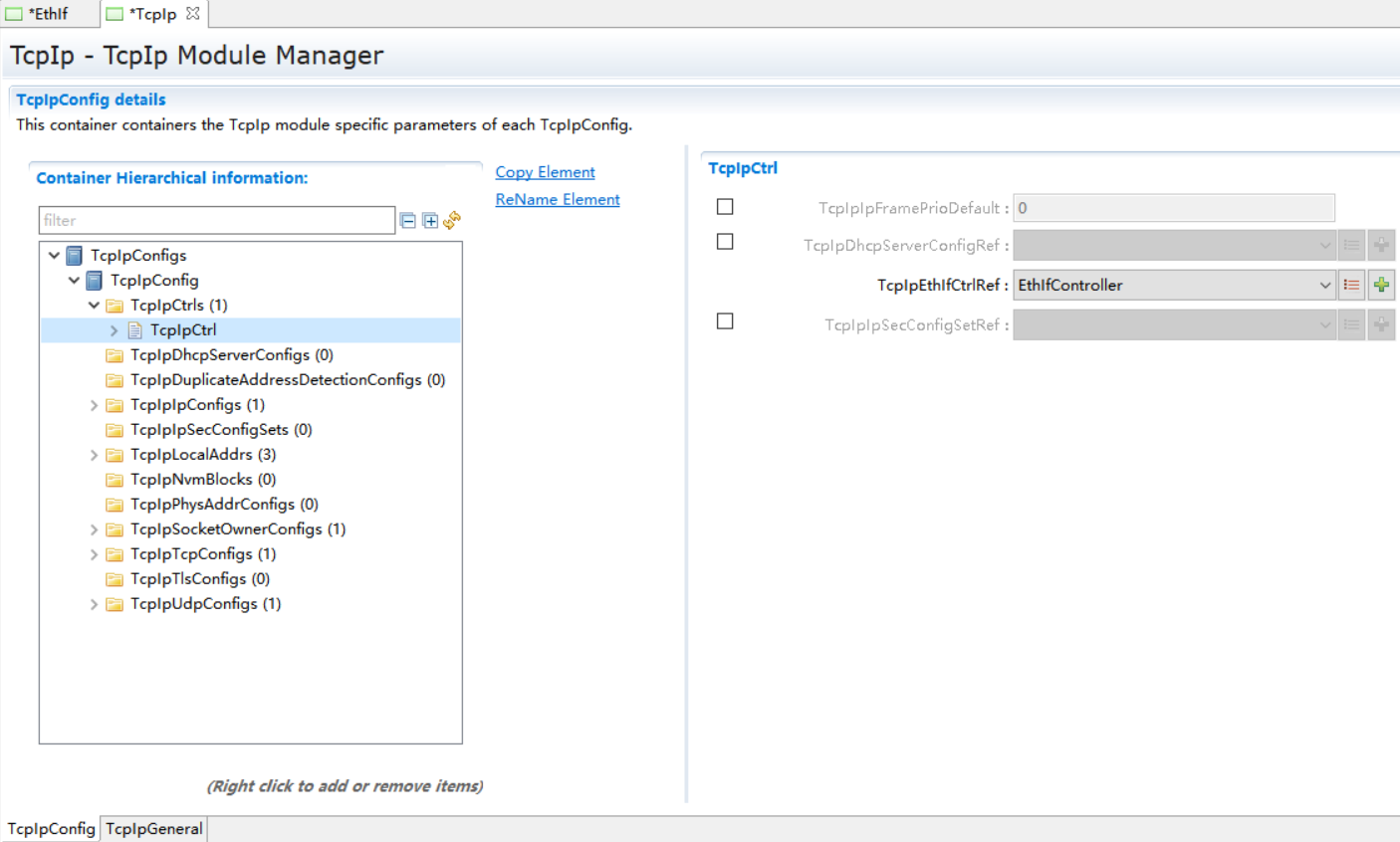Click the TcpIpConfigs root container icon

(75, 256)
